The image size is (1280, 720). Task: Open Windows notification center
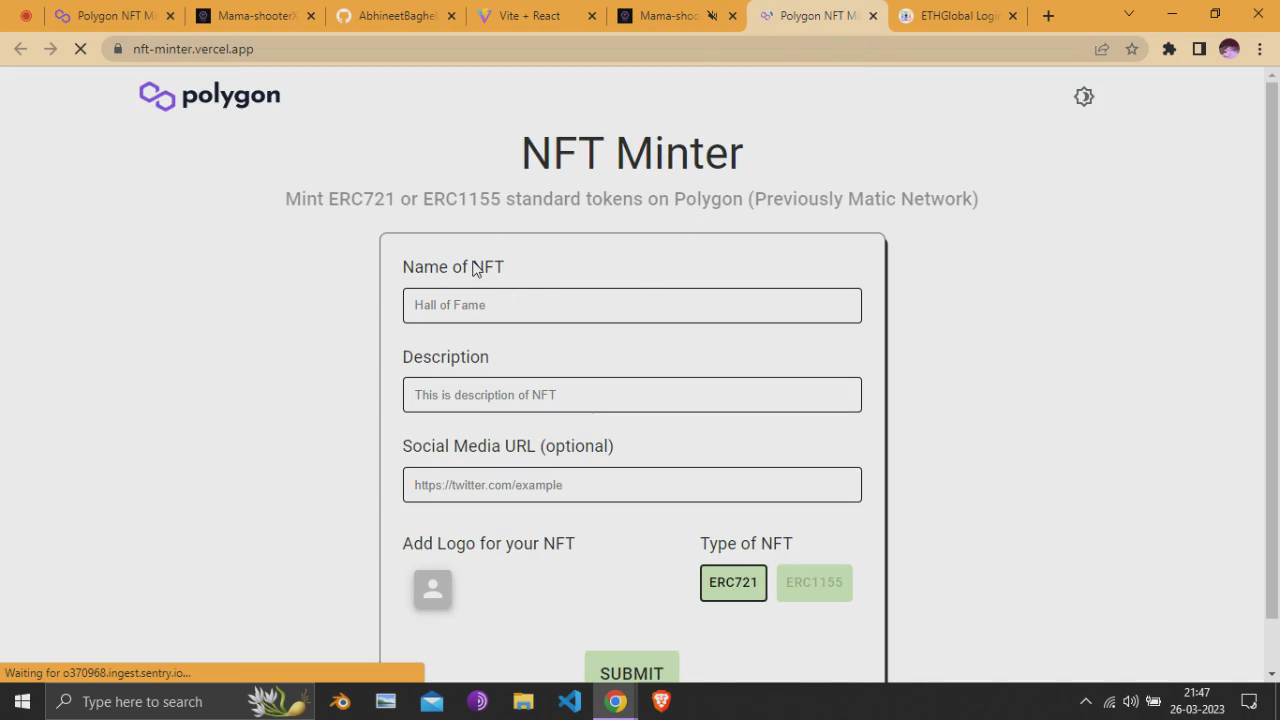tap(1249, 702)
